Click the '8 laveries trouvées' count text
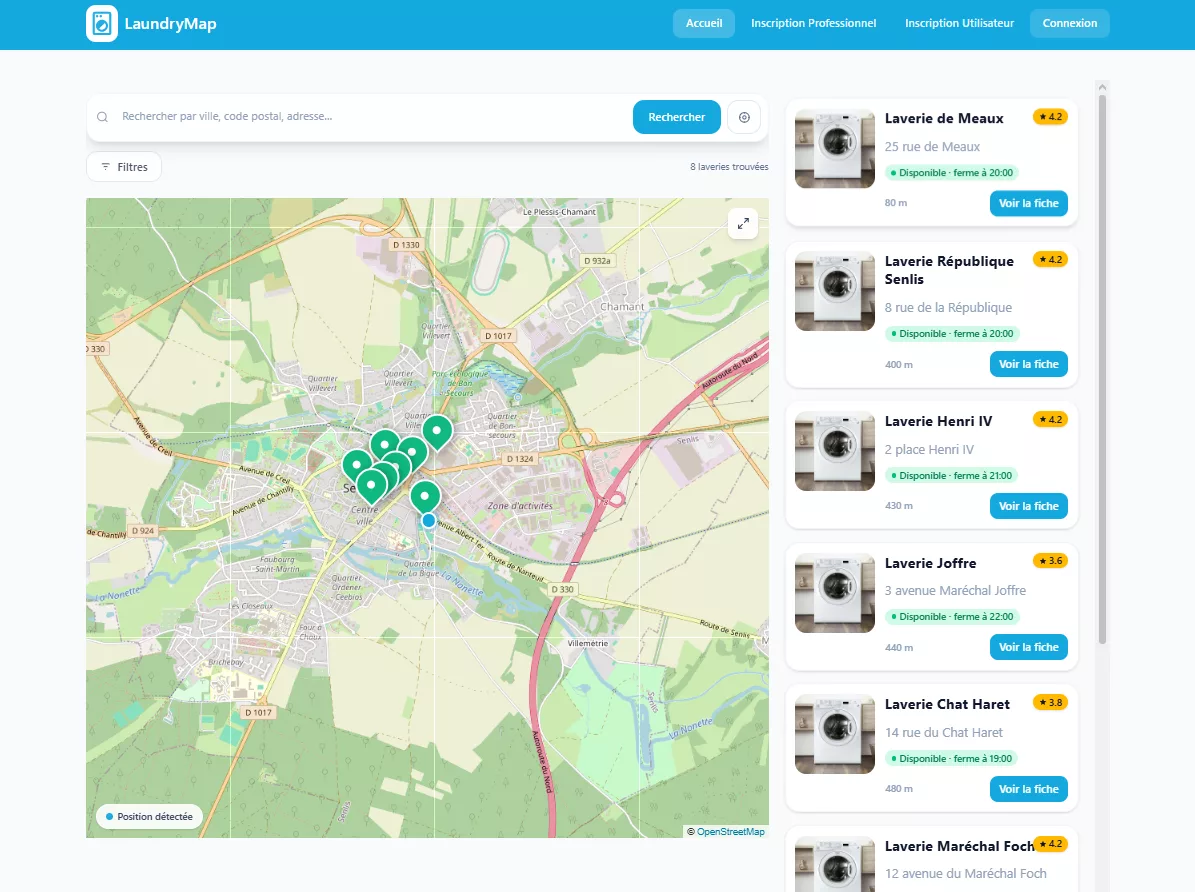1195x892 pixels. pyautogui.click(x=729, y=167)
